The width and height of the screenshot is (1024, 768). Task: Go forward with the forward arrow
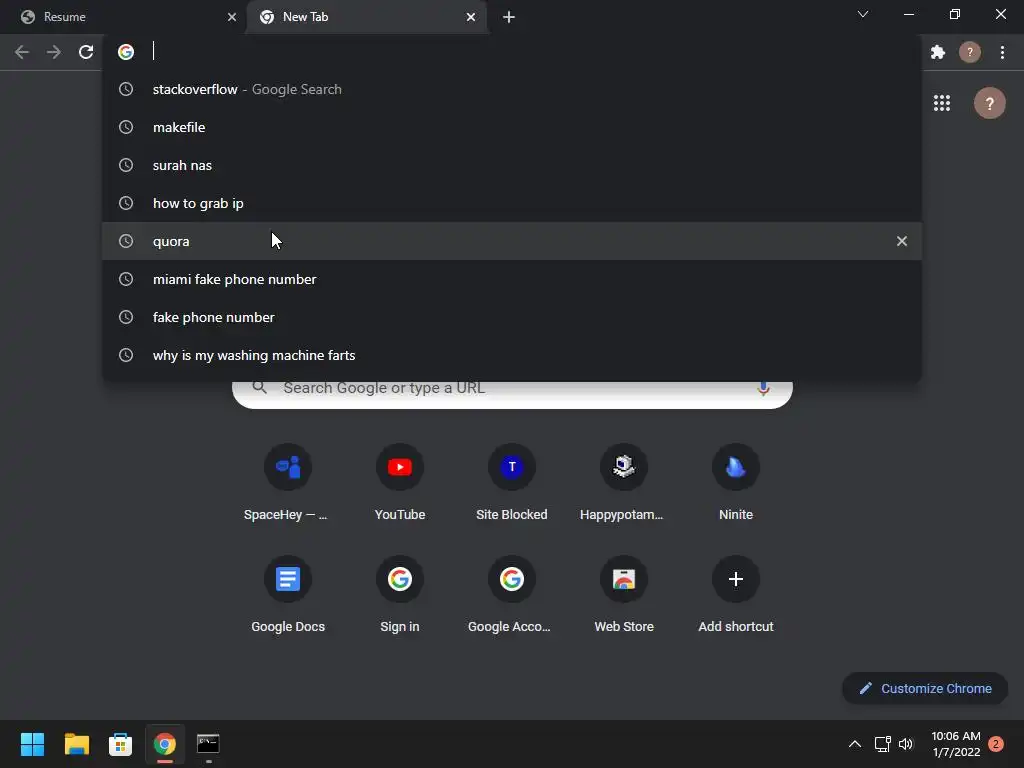(54, 52)
